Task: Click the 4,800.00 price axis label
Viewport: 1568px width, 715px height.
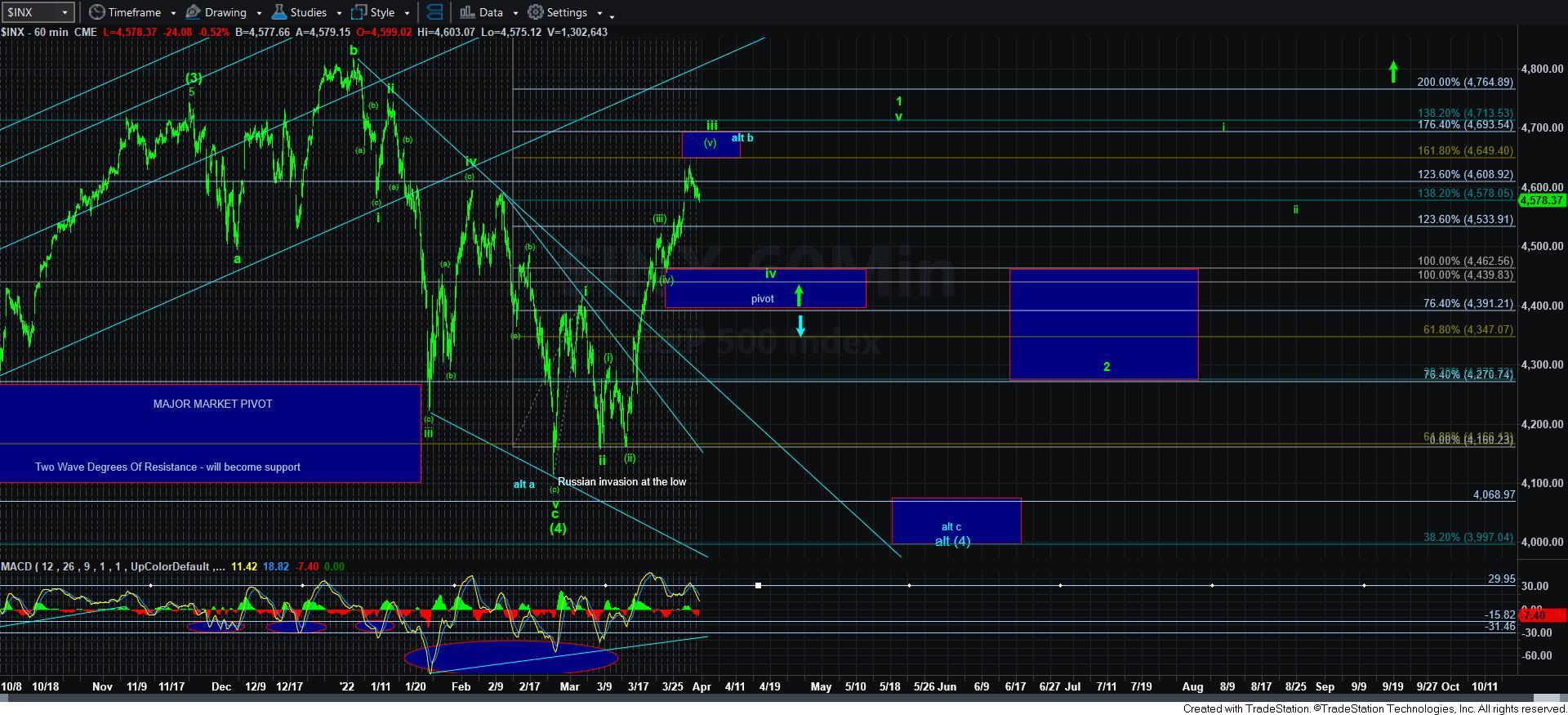Action: (x=1543, y=69)
